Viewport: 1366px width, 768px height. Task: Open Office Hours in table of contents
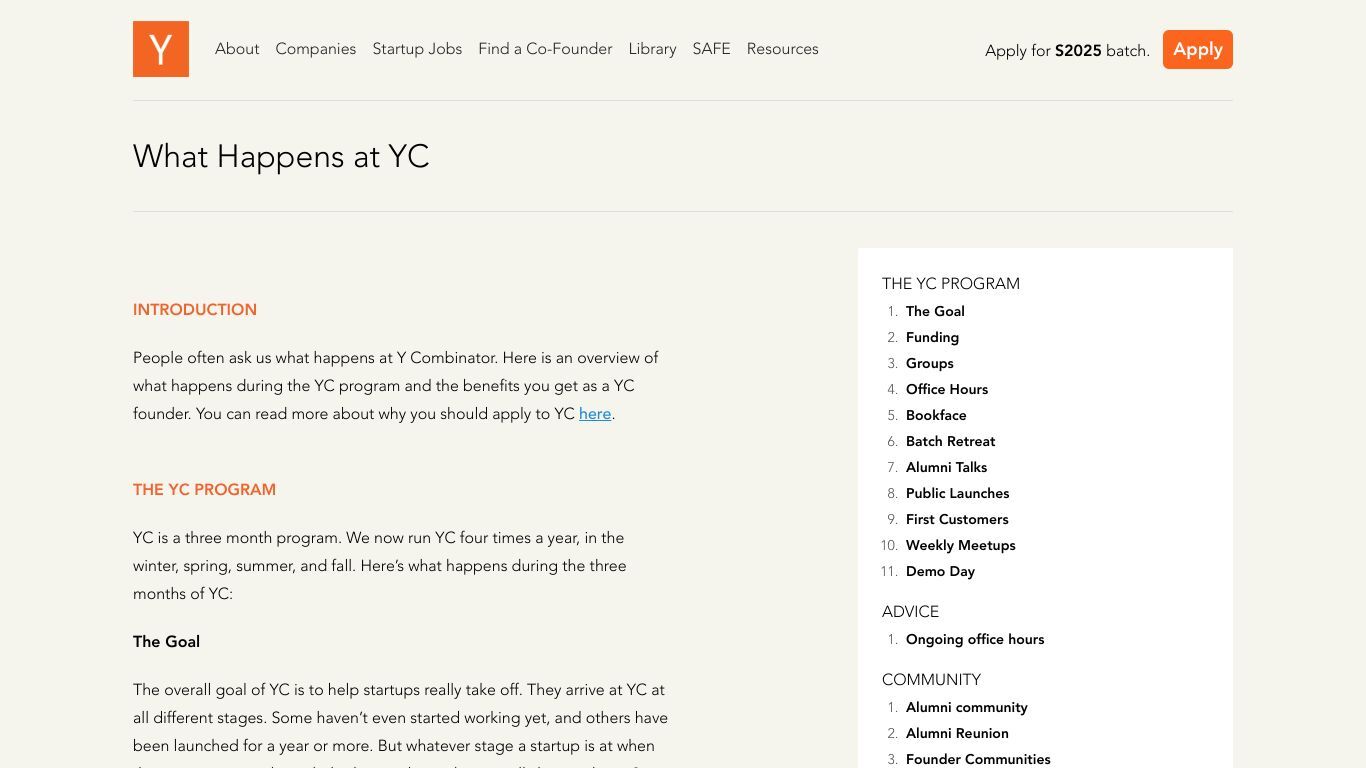point(947,389)
